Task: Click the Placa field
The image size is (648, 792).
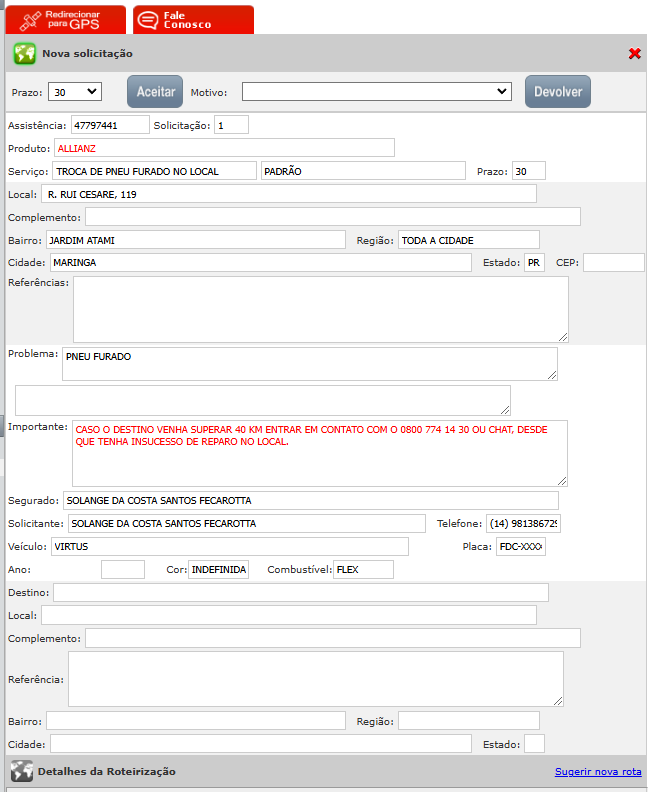Action: (x=521, y=547)
